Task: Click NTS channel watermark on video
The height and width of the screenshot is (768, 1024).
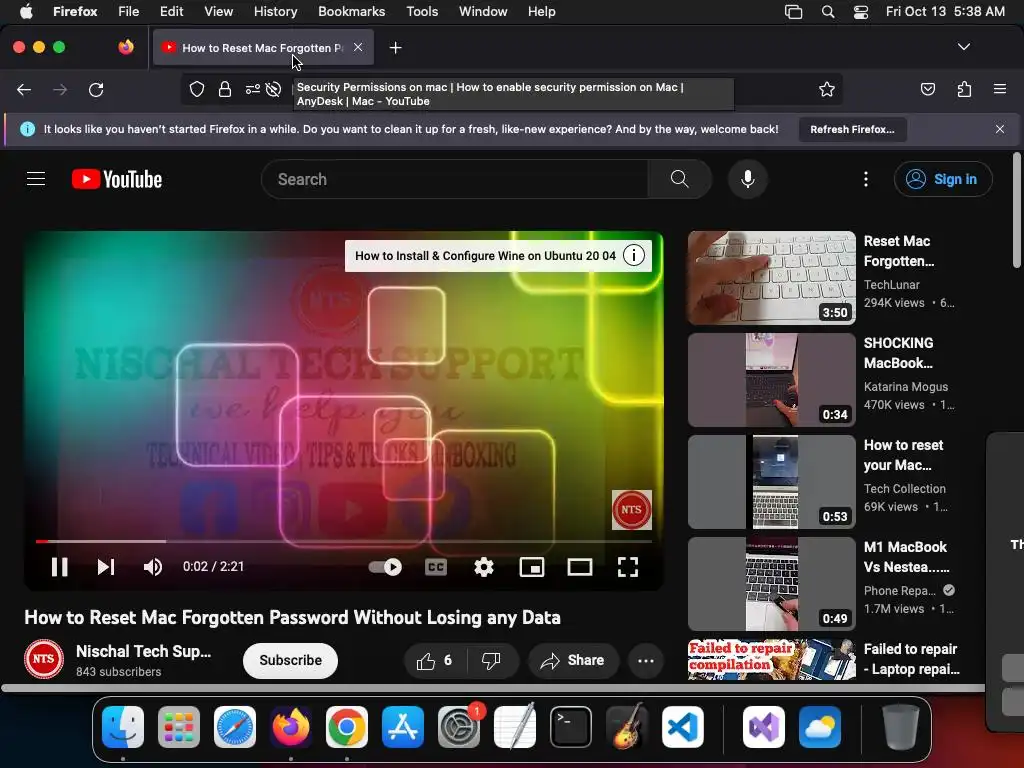Action: [x=632, y=509]
